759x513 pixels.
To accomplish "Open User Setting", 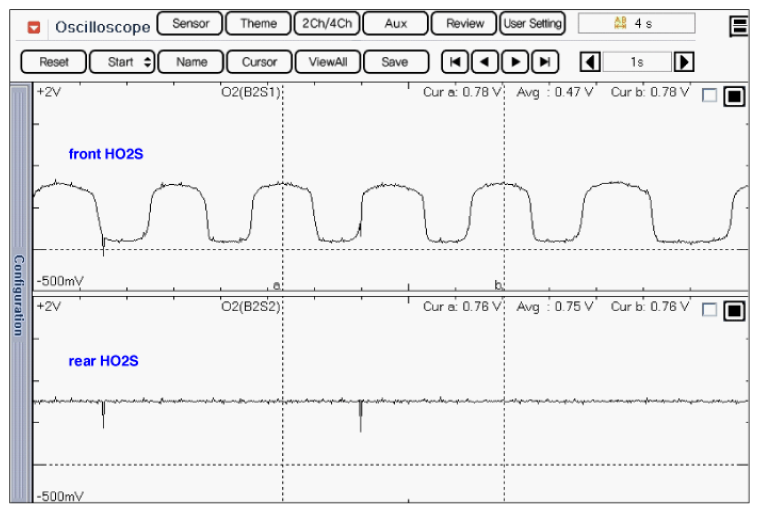I will 532,23.
